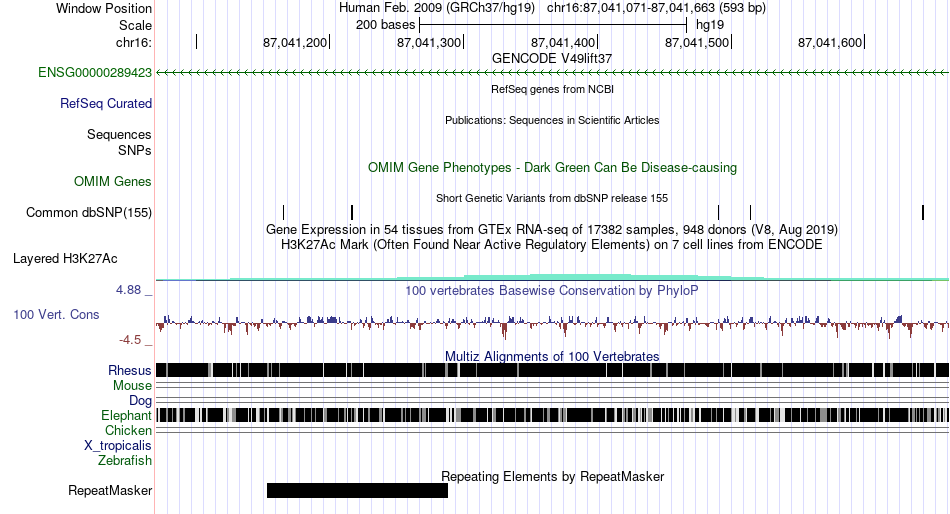
Task: Click the -4.5 PhyloP lower scale value
Action: (x=130, y=340)
